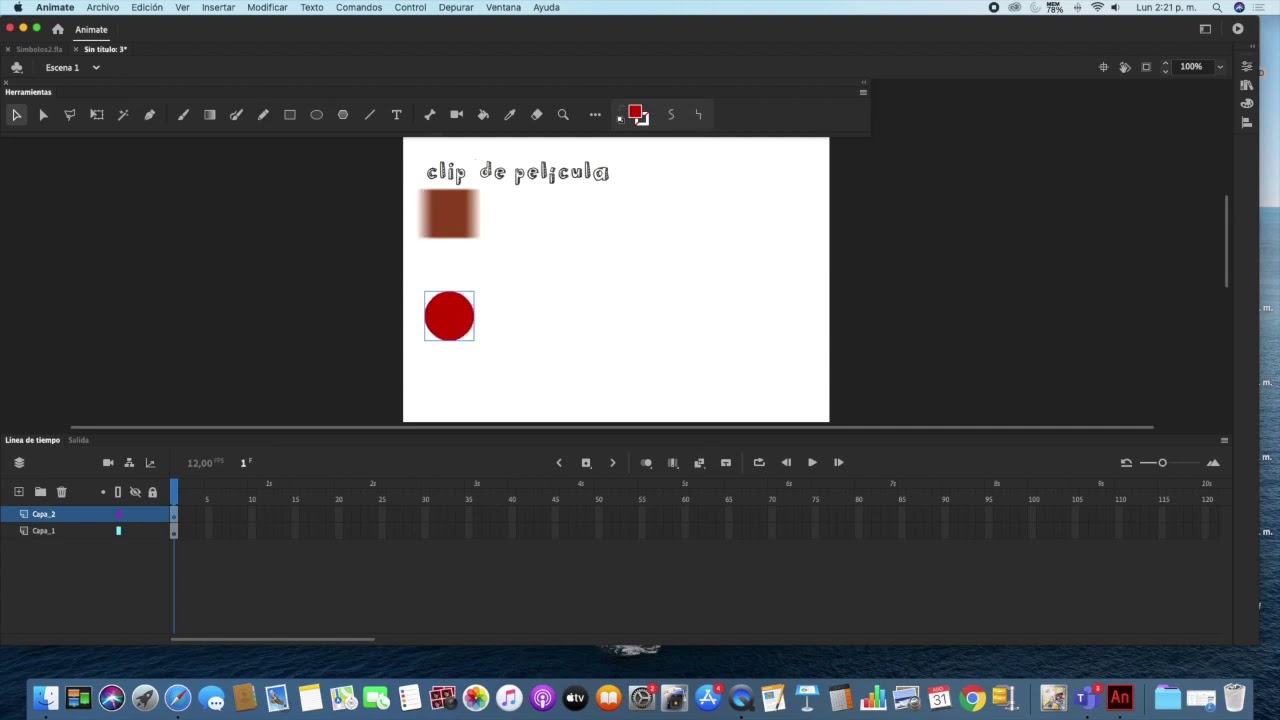The height and width of the screenshot is (720, 1280).
Task: Select the Rectangle tool
Action: coord(290,115)
